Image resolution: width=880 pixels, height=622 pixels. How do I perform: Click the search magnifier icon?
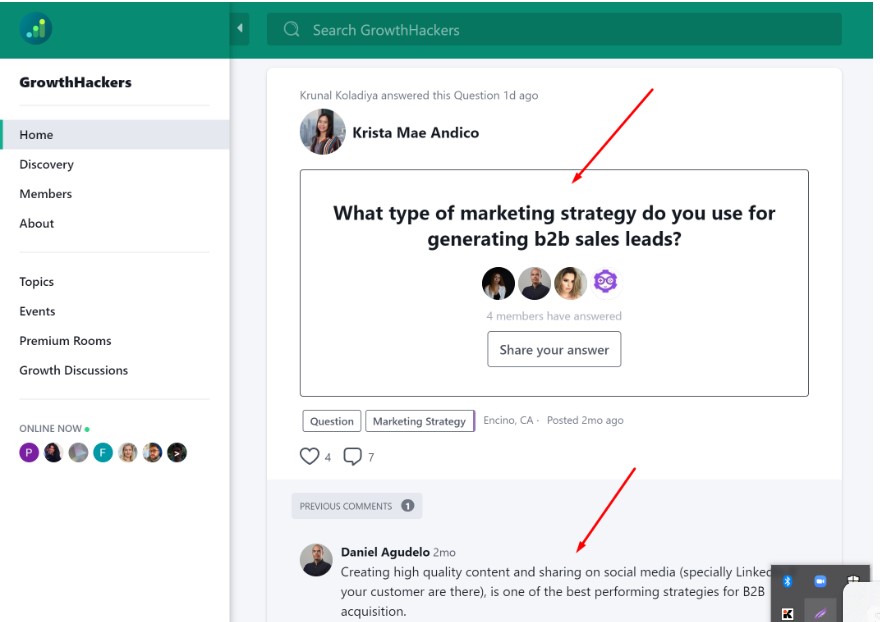[x=291, y=29]
